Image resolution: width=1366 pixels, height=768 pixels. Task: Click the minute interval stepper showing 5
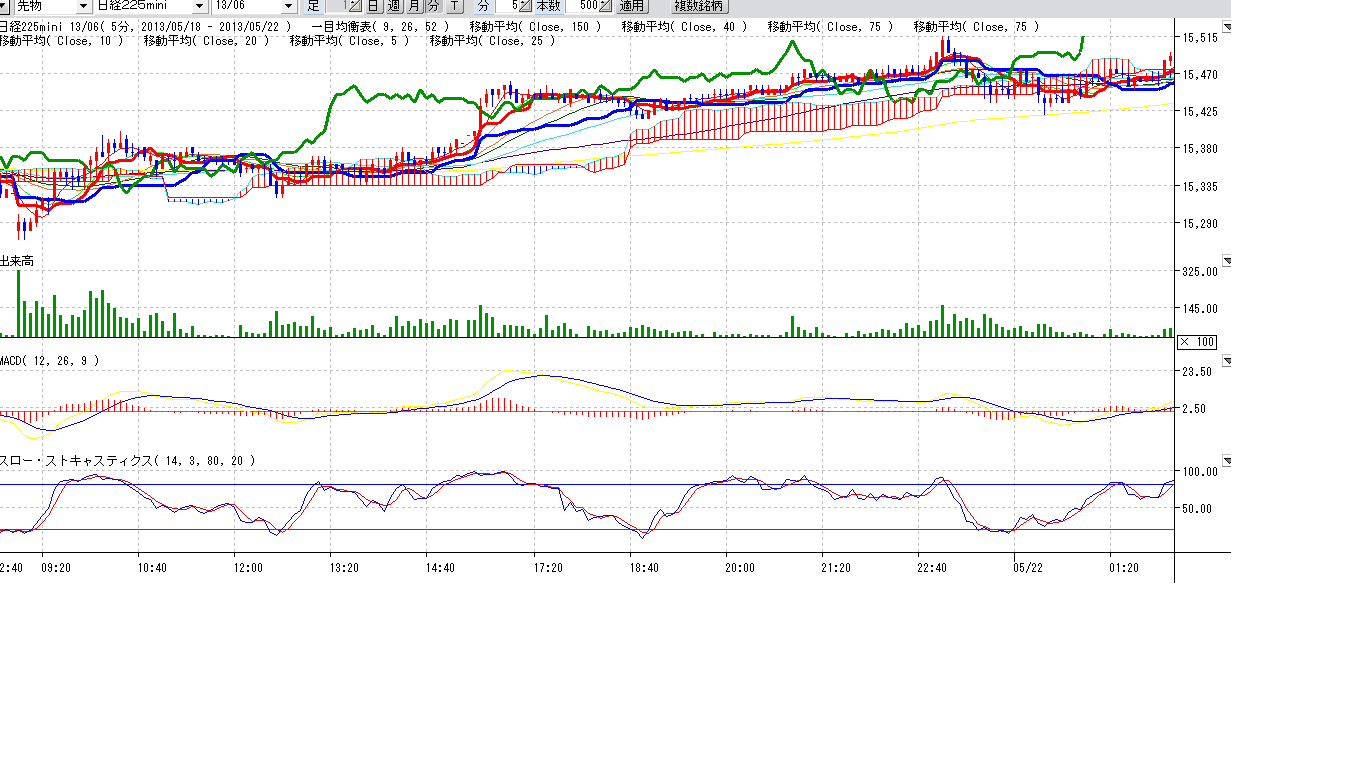point(525,6)
